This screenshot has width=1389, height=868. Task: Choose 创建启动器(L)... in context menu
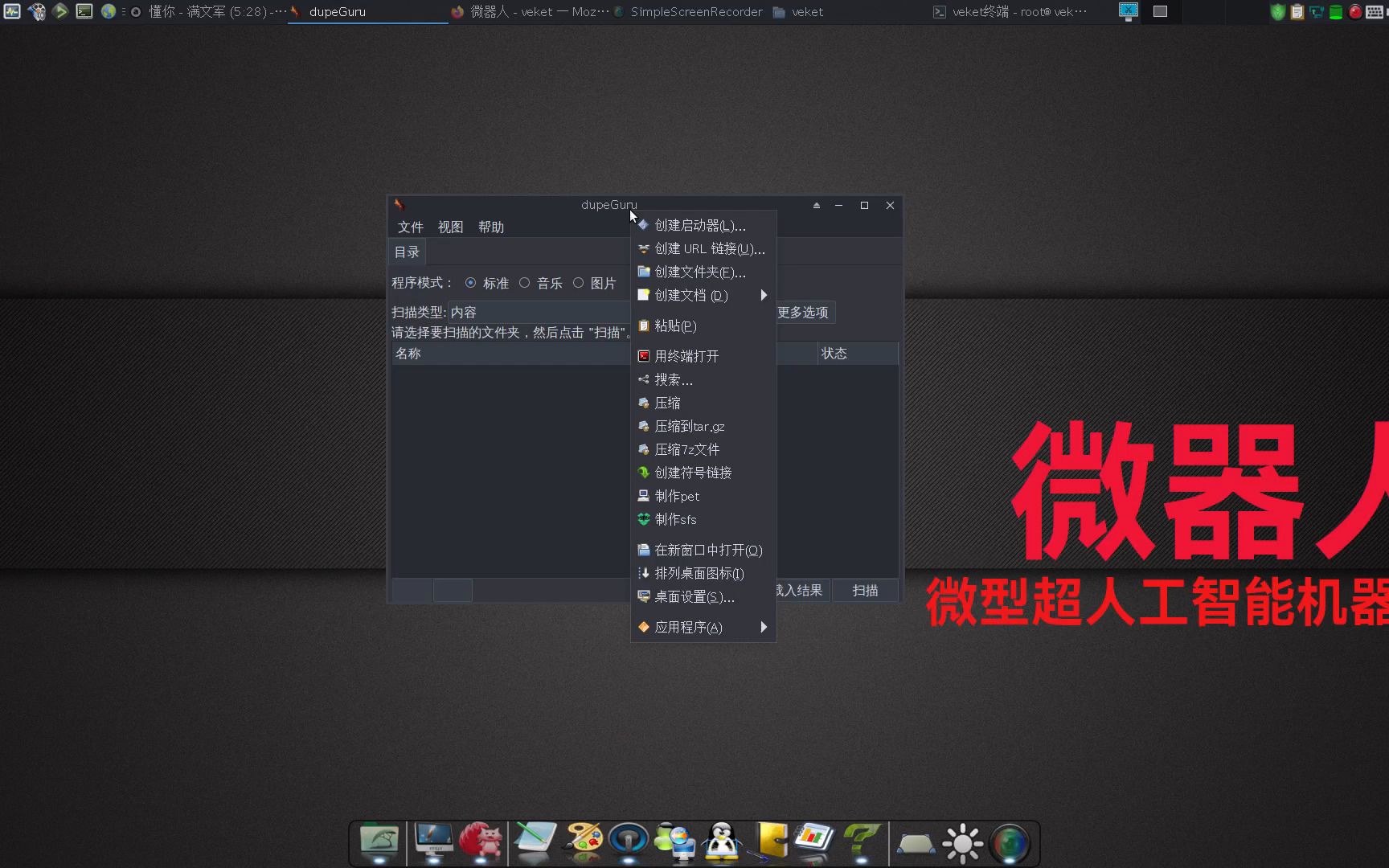tap(703, 226)
